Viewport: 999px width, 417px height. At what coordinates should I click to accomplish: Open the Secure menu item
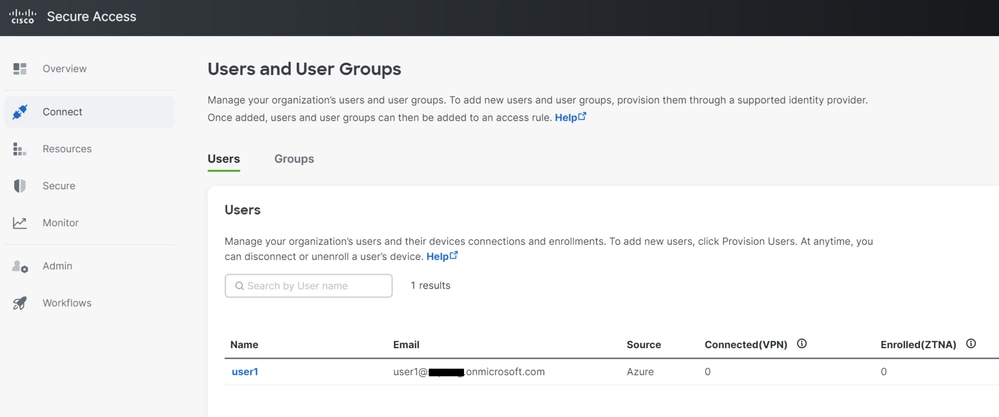tap(89, 186)
